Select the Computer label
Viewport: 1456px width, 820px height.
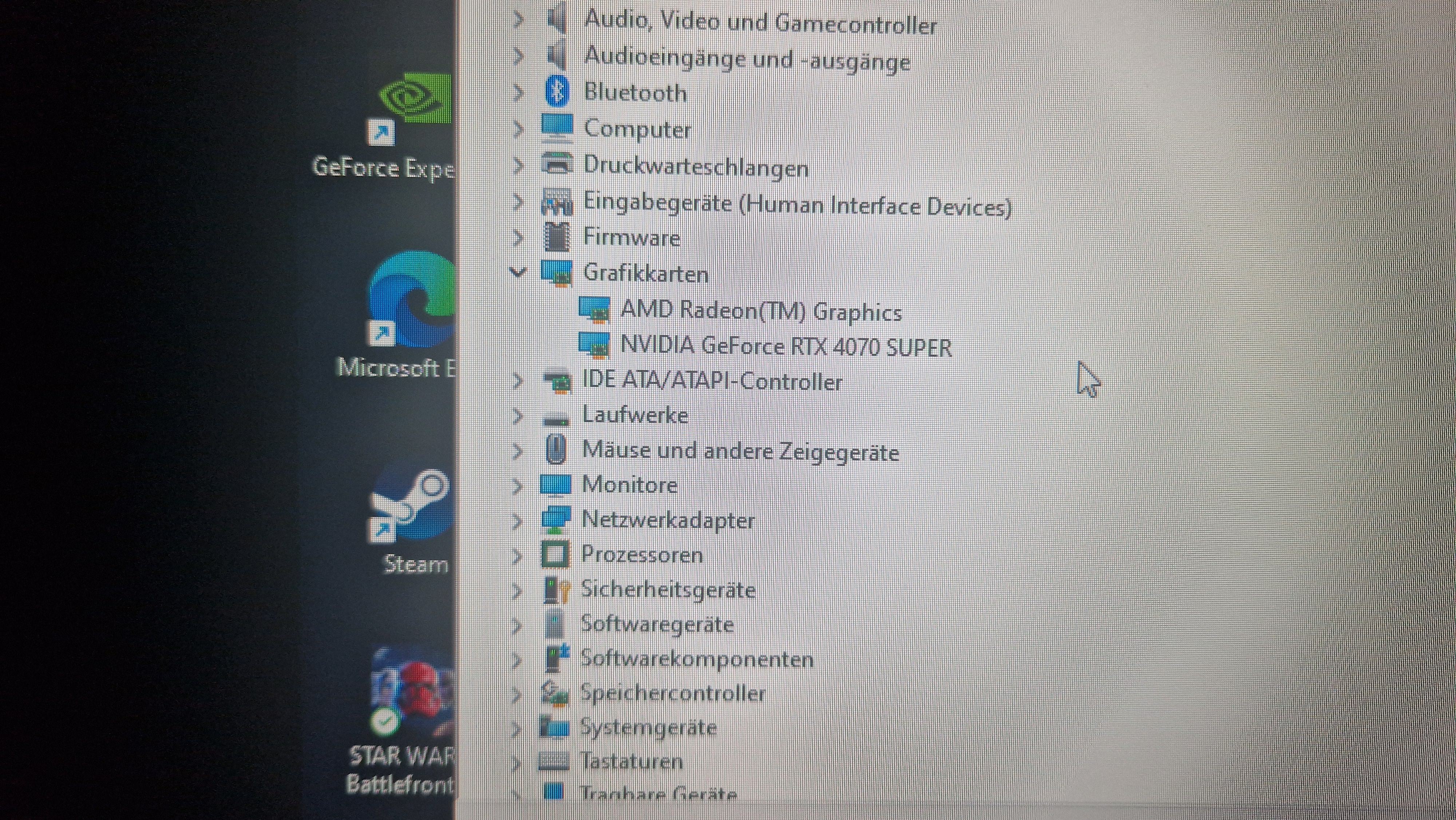coord(638,129)
